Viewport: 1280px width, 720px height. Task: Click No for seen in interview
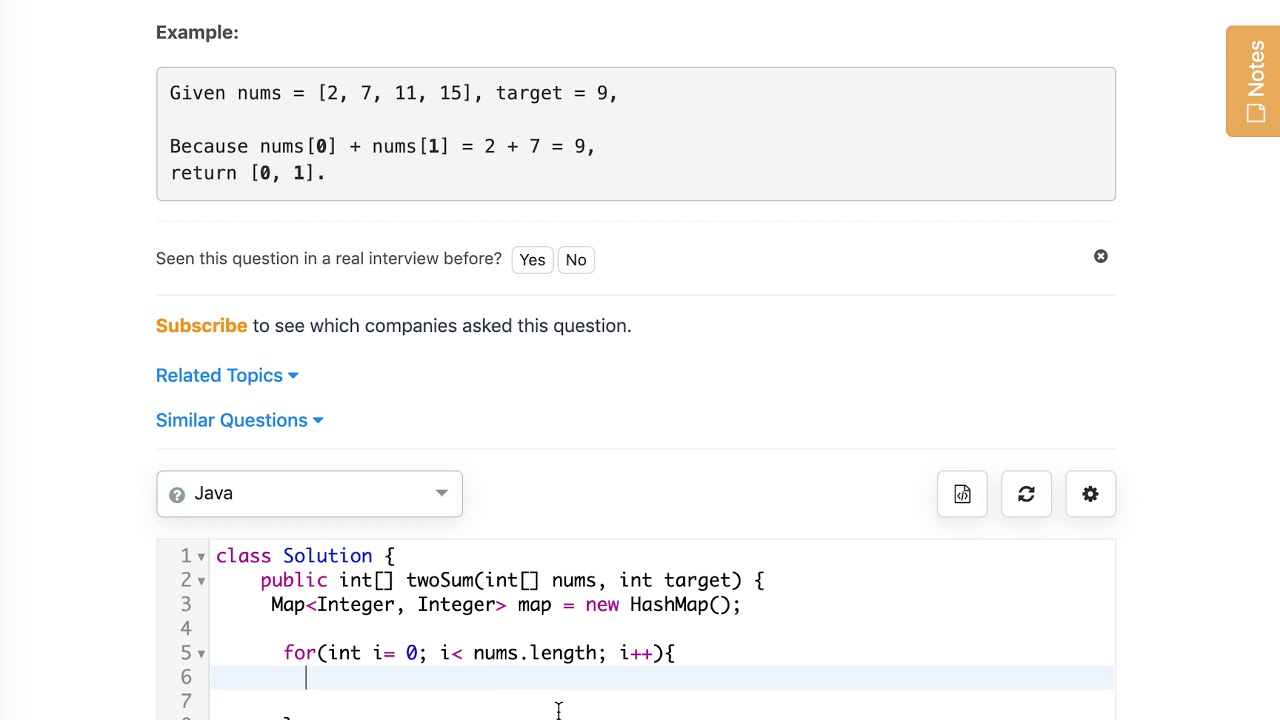pos(576,260)
